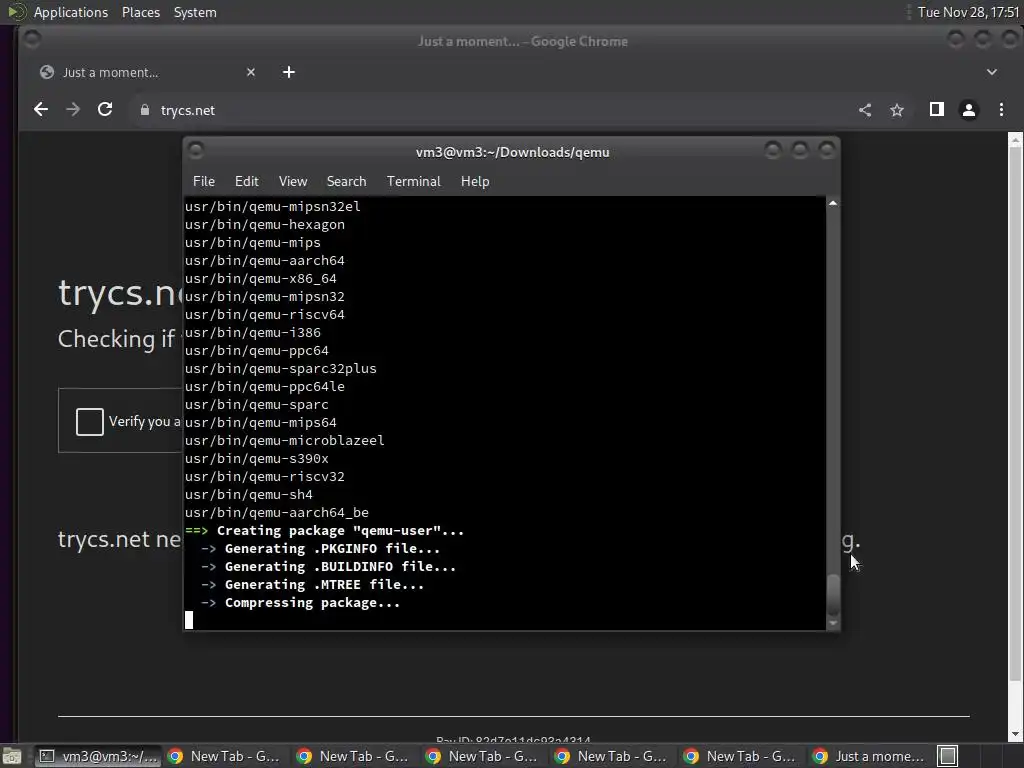Open the Applications menu
Screen dimensions: 1024x768
pyautogui.click(x=71, y=12)
